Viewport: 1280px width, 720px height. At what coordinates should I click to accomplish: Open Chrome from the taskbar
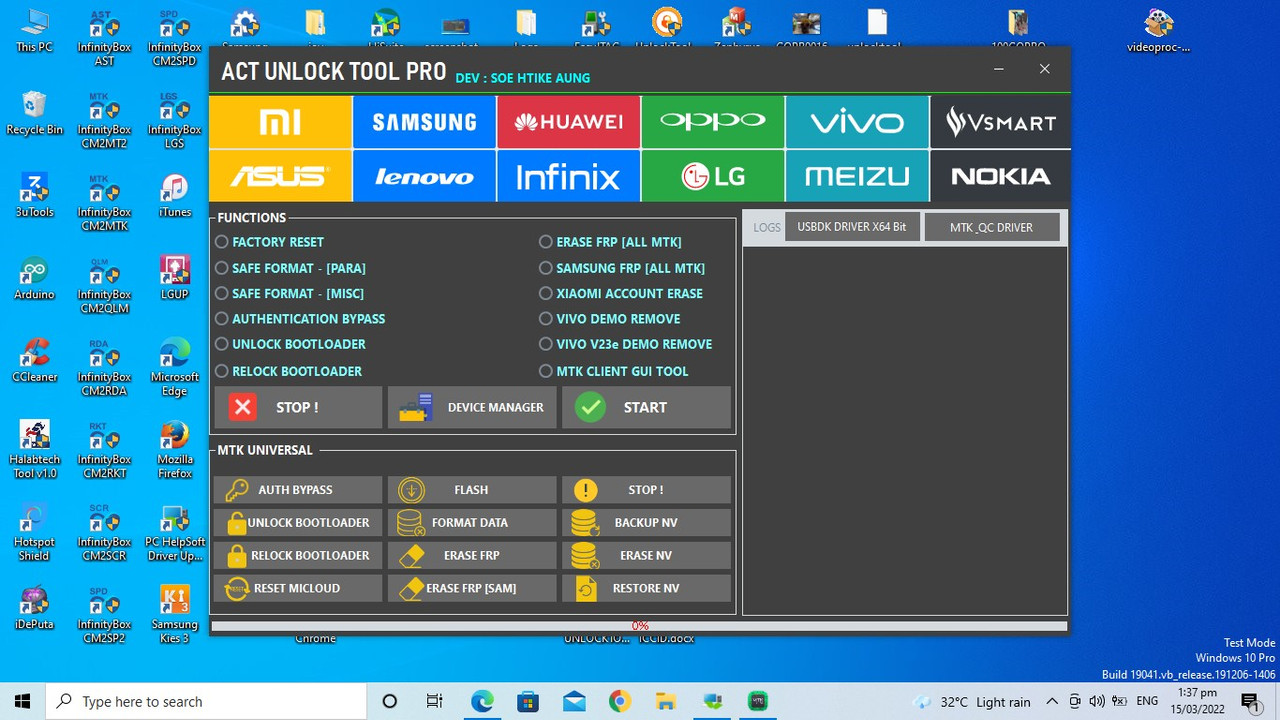pos(619,701)
